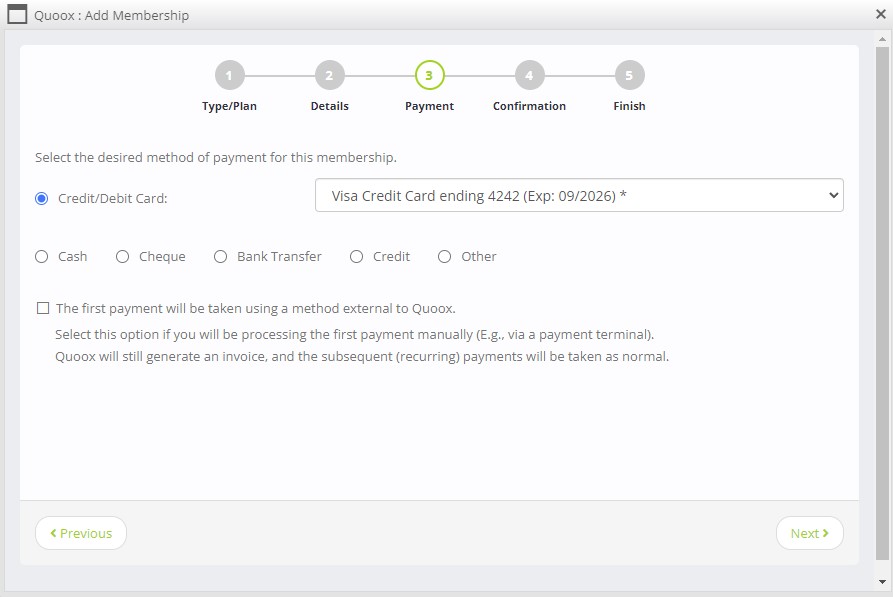
Task: Open the saved card selection dropdown
Action: pyautogui.click(x=578, y=195)
